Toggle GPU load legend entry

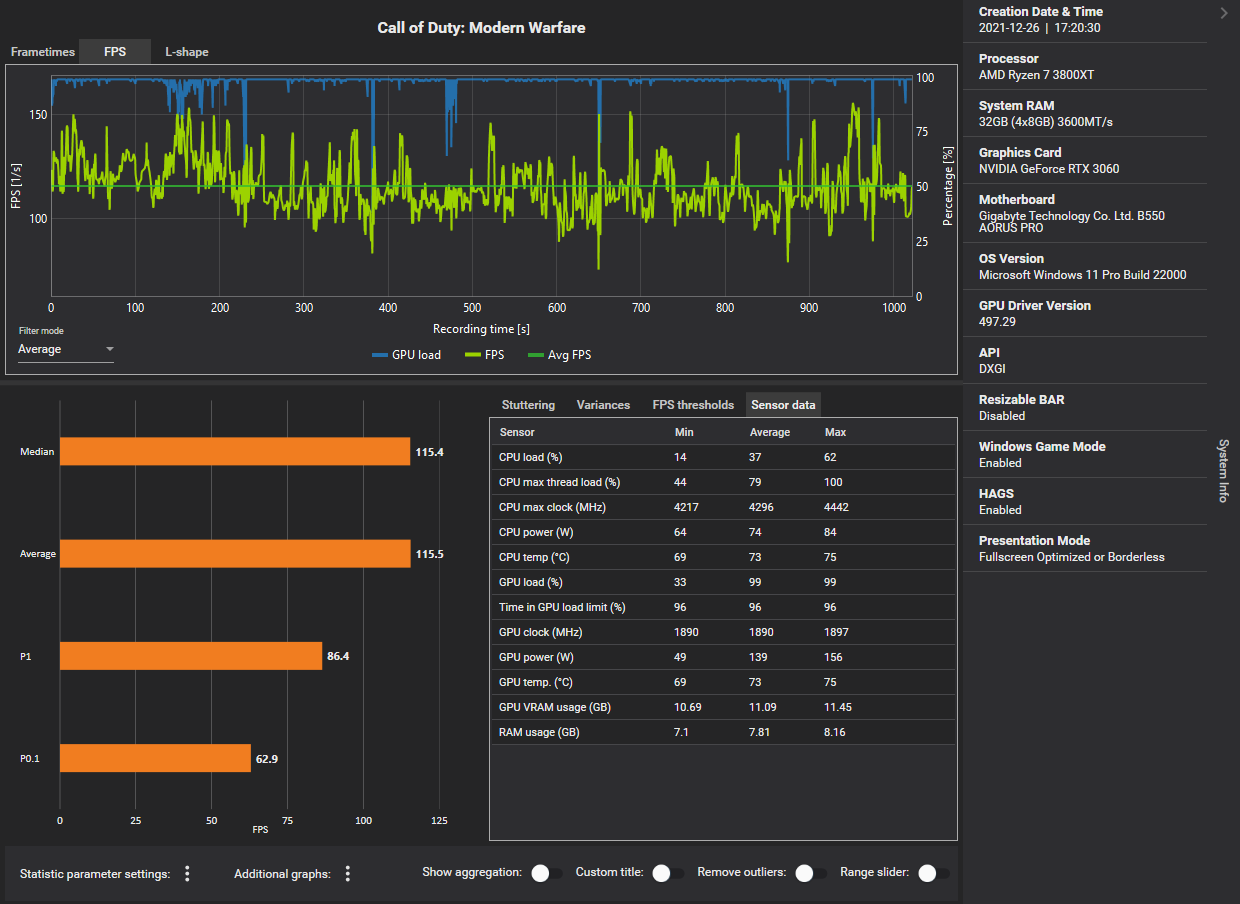406,355
